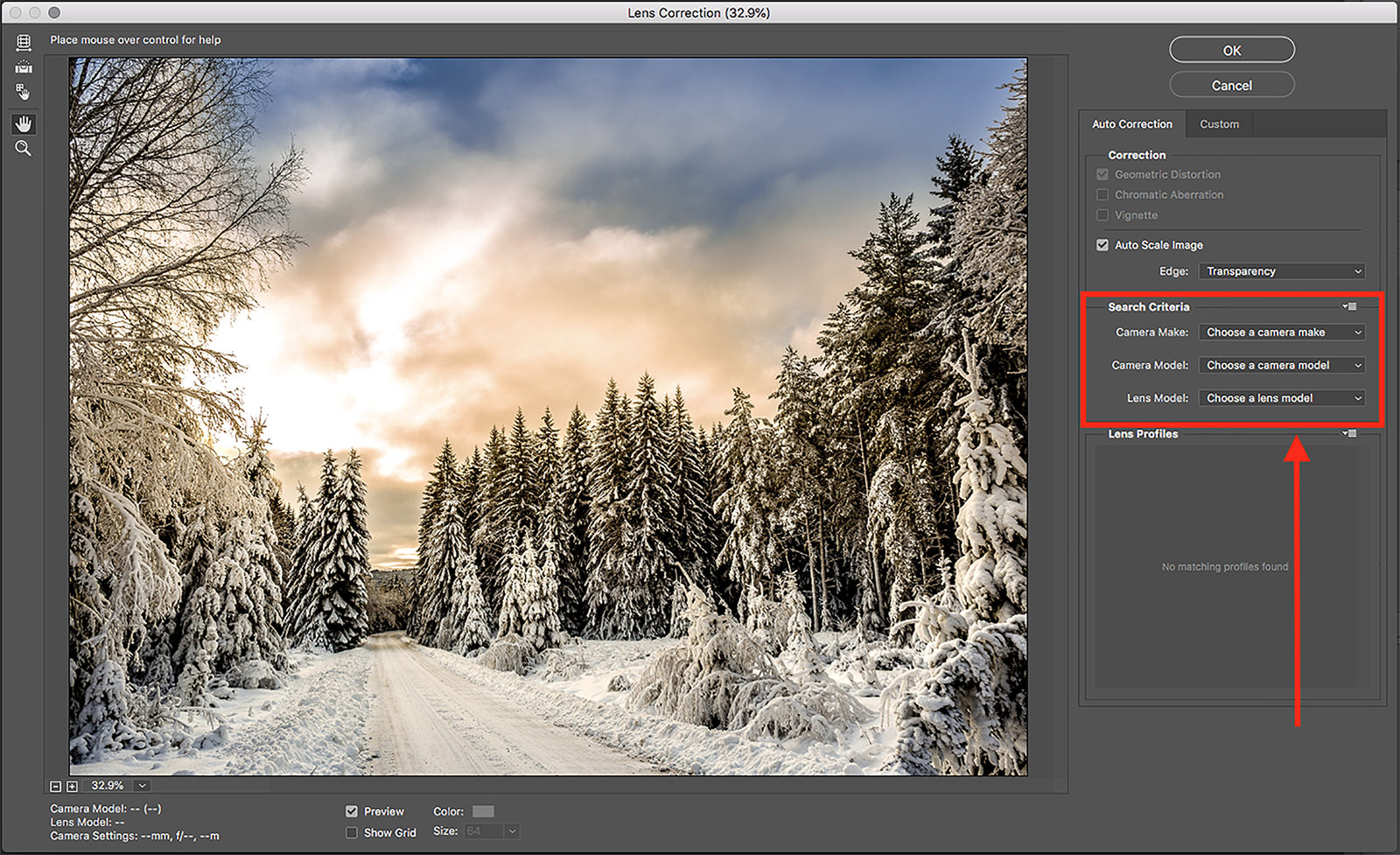Select the Straighten tool
This screenshot has width=1400, height=855.
pos(23,67)
